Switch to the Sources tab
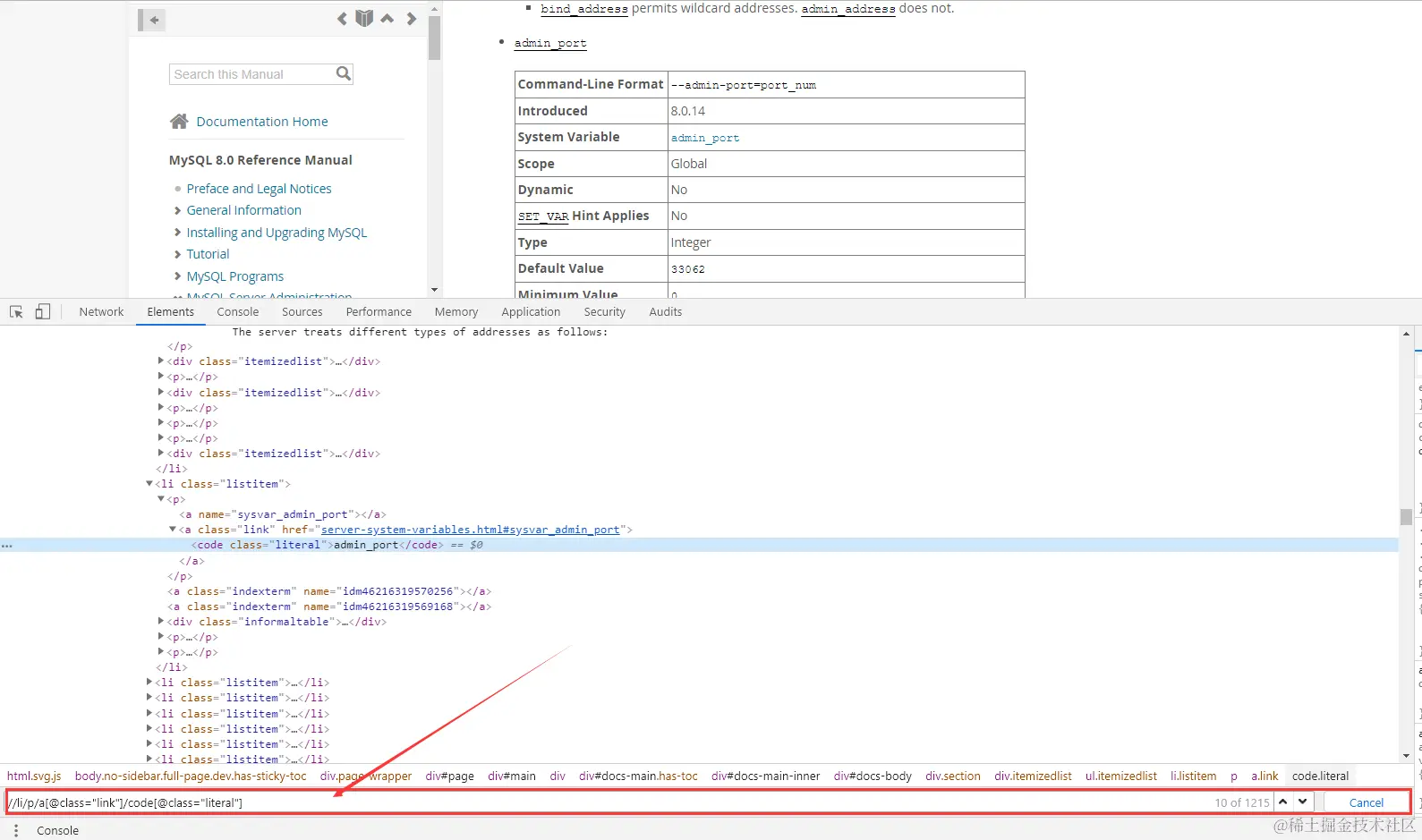 coord(302,312)
